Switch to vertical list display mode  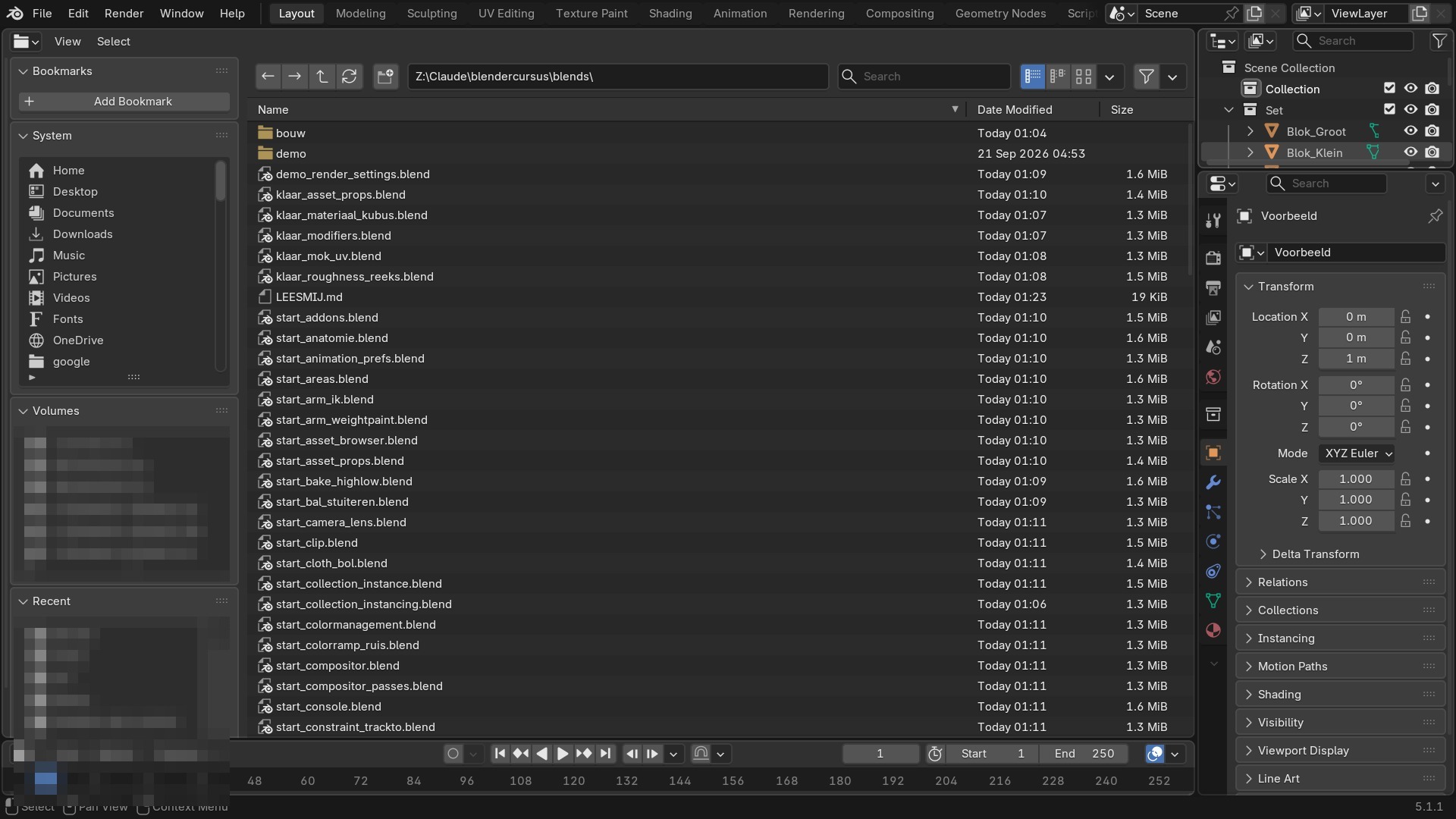tap(1033, 77)
